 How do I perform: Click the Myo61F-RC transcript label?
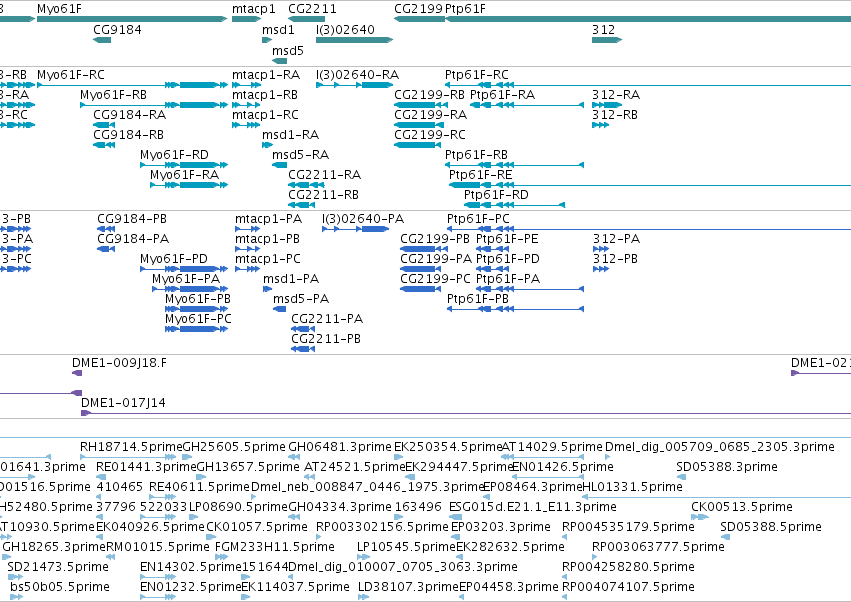tap(71, 74)
